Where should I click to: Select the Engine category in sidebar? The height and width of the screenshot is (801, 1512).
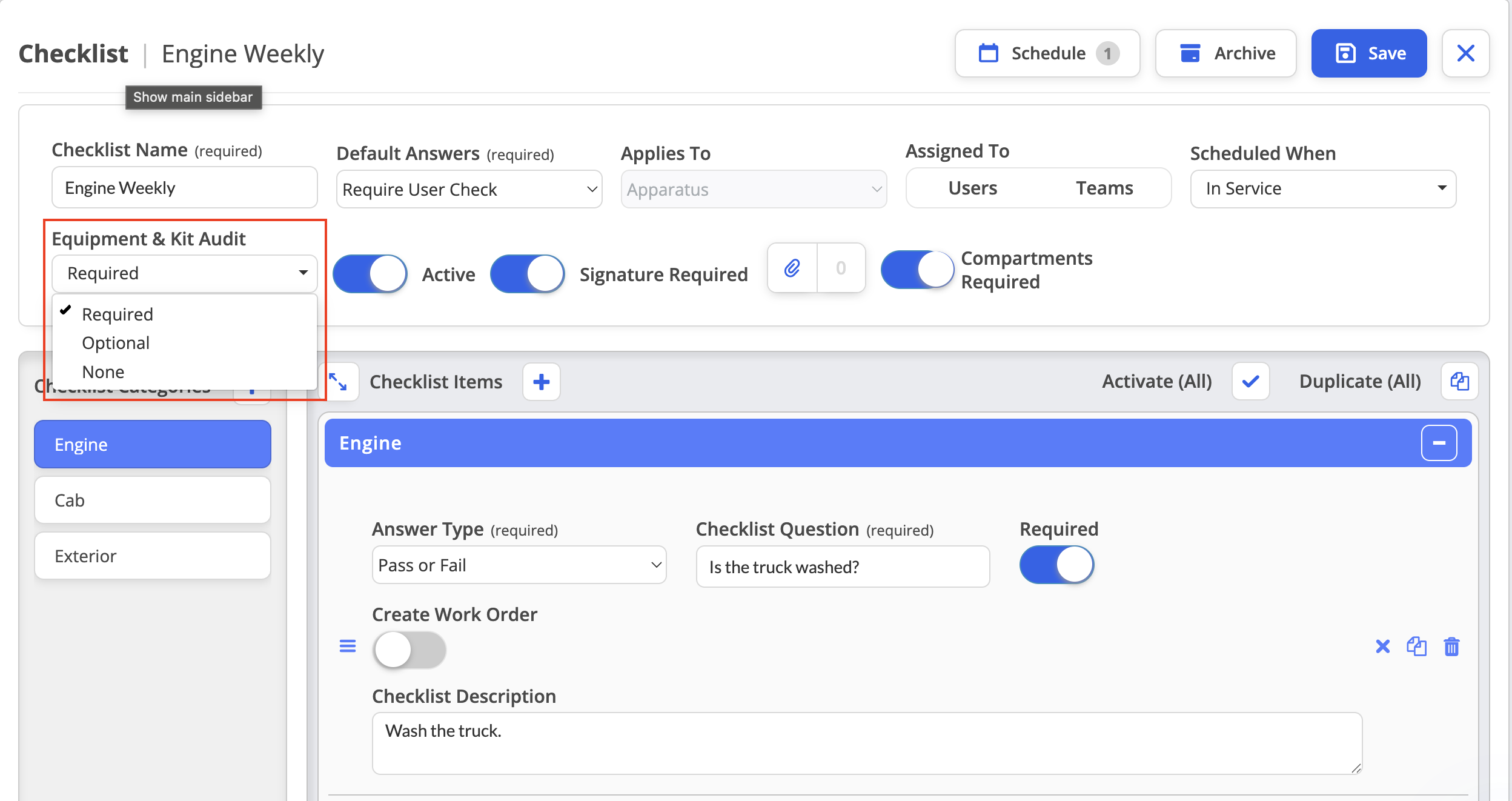click(x=153, y=444)
